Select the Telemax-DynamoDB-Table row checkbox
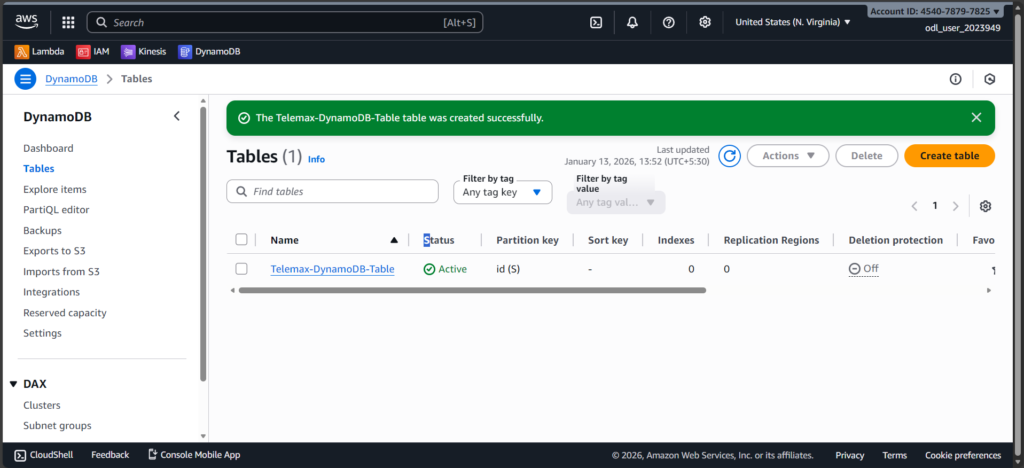Screen dimensions: 1024x468 pos(241,269)
